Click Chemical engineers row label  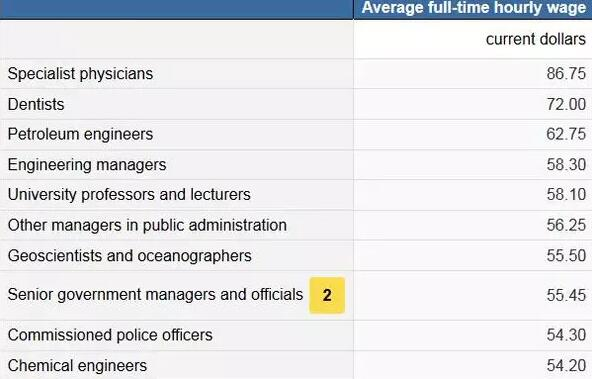coord(77,365)
